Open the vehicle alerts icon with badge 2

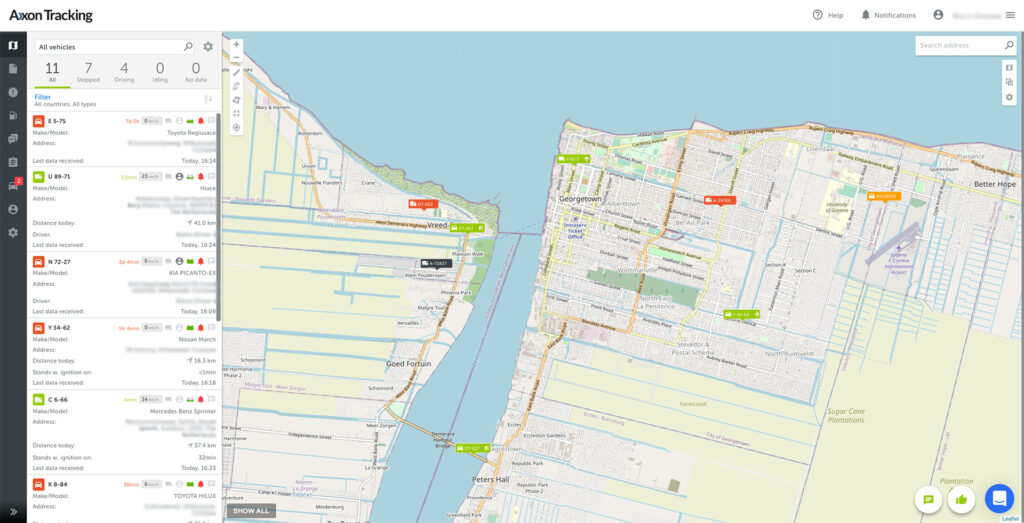pos(14,185)
